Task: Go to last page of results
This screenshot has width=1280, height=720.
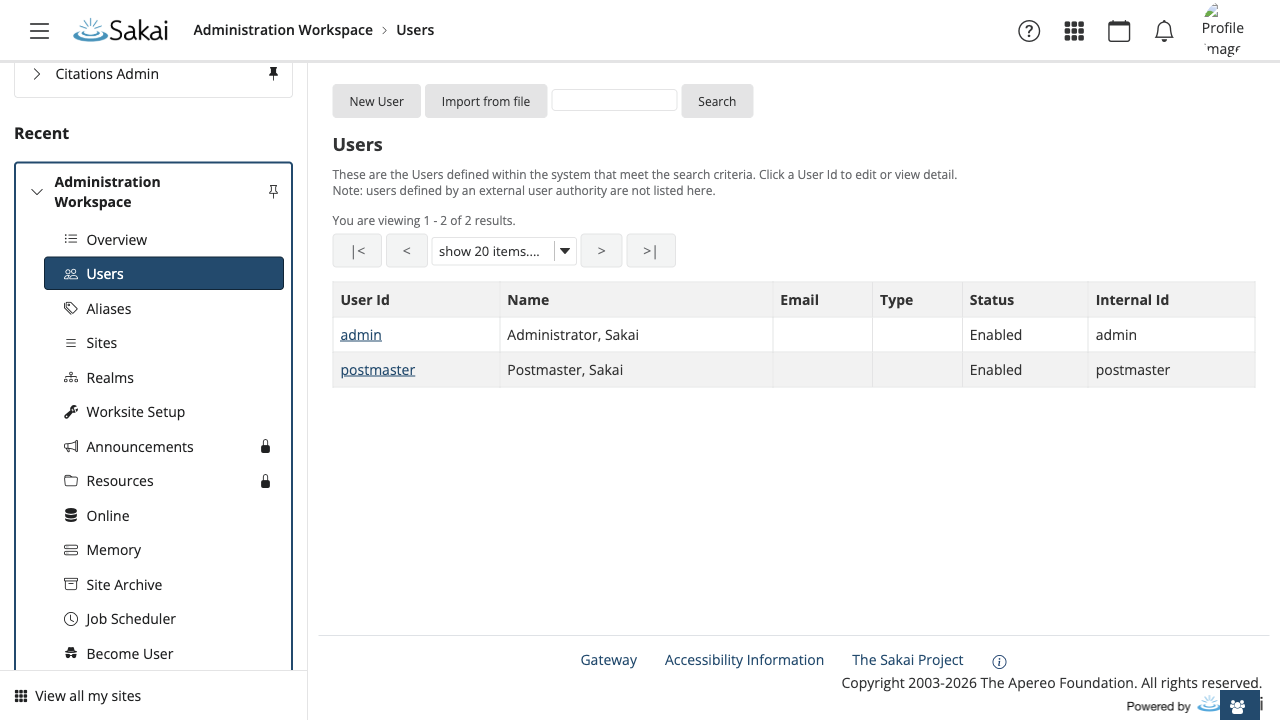Action: point(651,251)
